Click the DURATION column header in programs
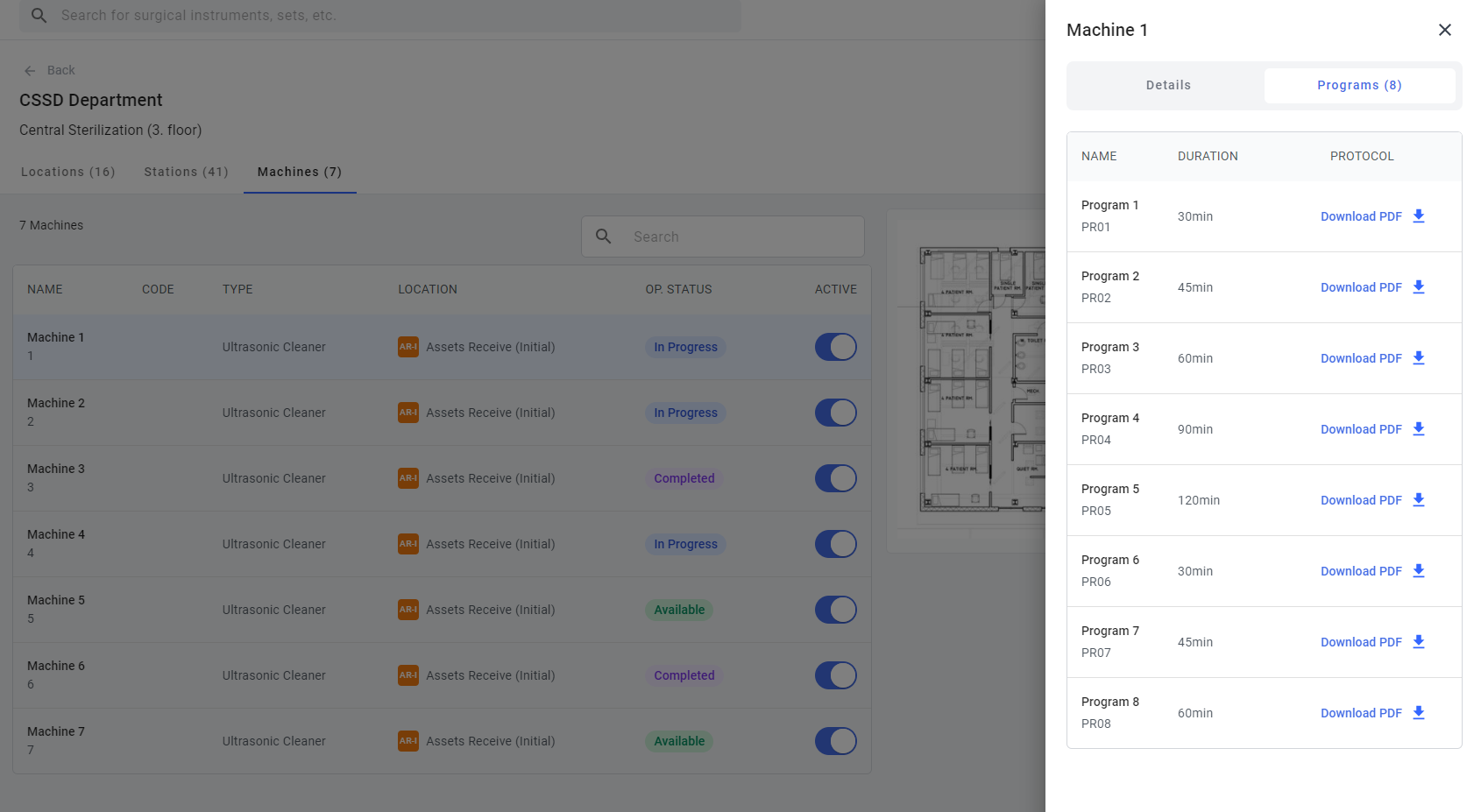The image size is (1481, 812). point(1208,156)
